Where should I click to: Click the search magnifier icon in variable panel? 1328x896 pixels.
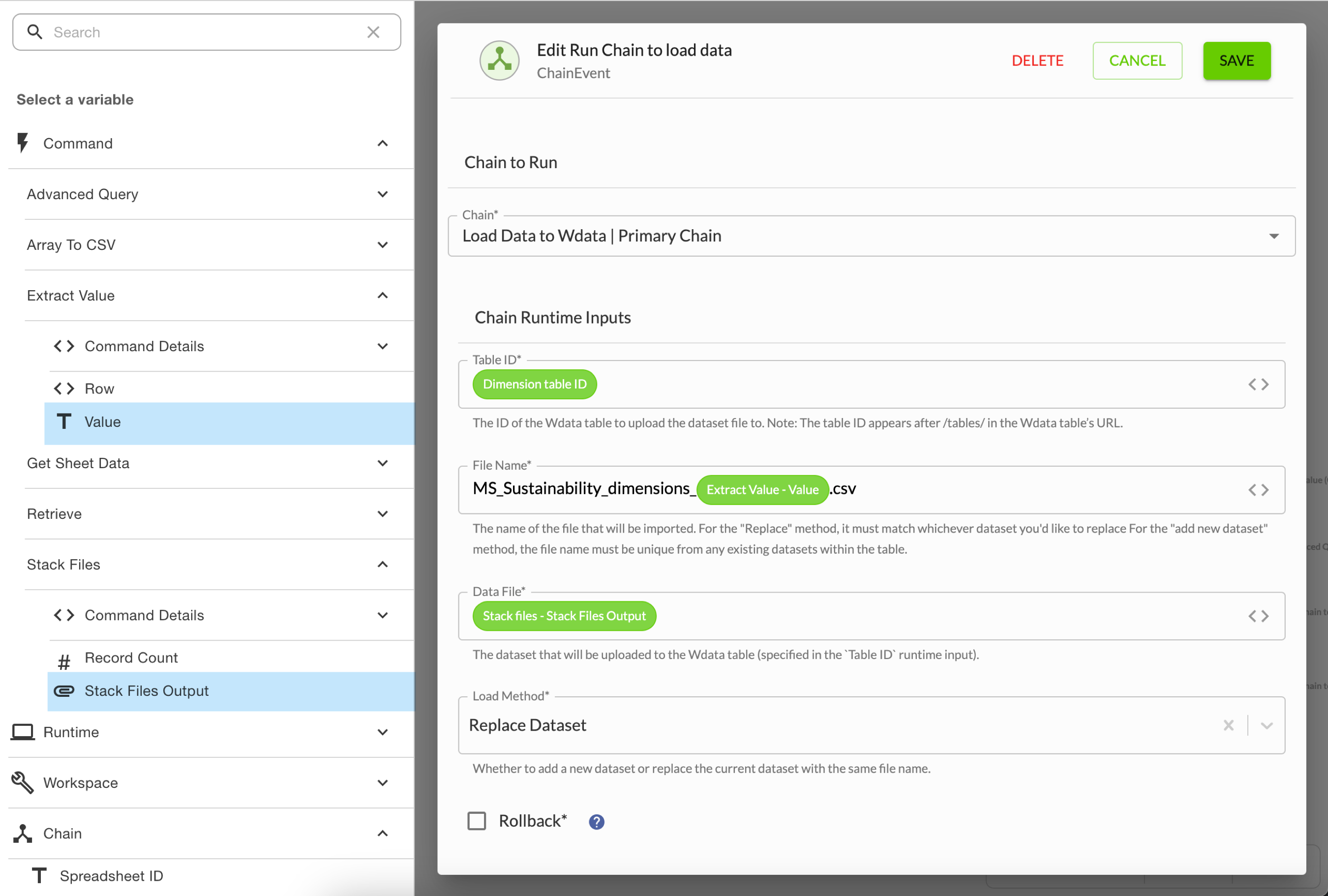35,32
